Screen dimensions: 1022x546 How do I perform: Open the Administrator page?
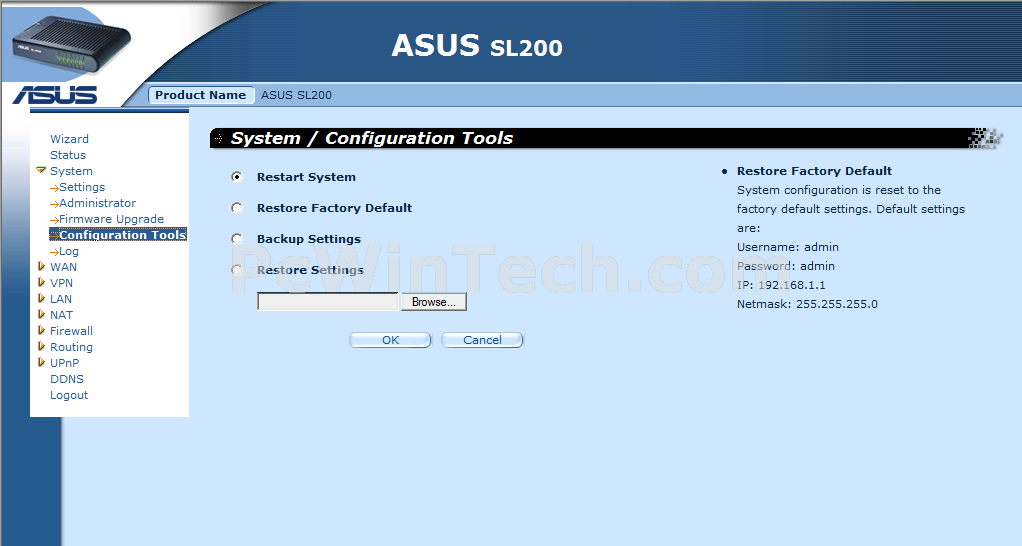tap(98, 203)
